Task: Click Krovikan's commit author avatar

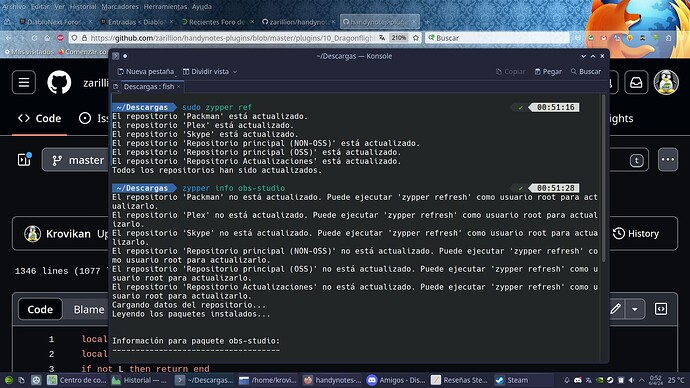Action: point(33,234)
